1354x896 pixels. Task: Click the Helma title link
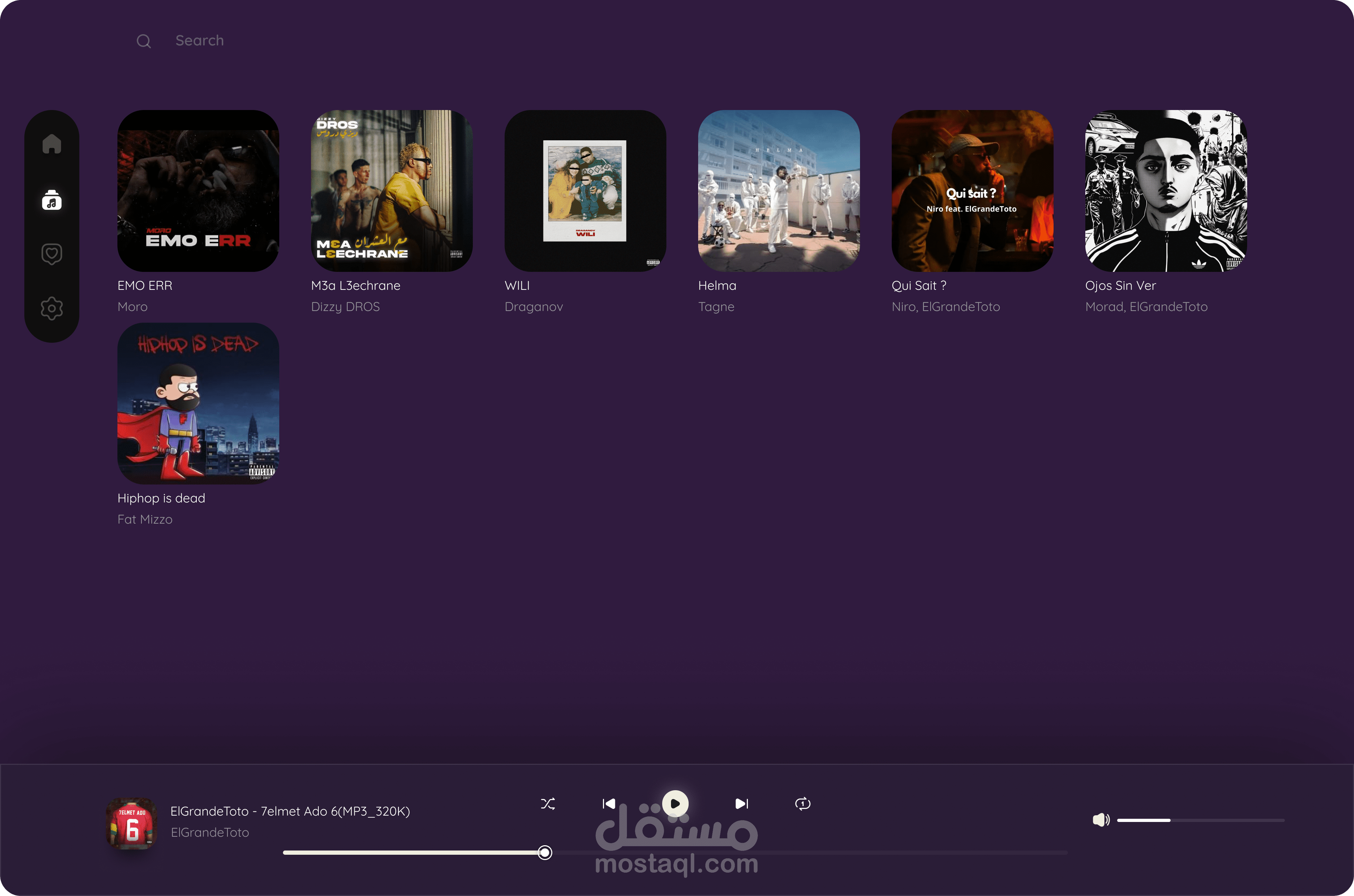click(717, 286)
